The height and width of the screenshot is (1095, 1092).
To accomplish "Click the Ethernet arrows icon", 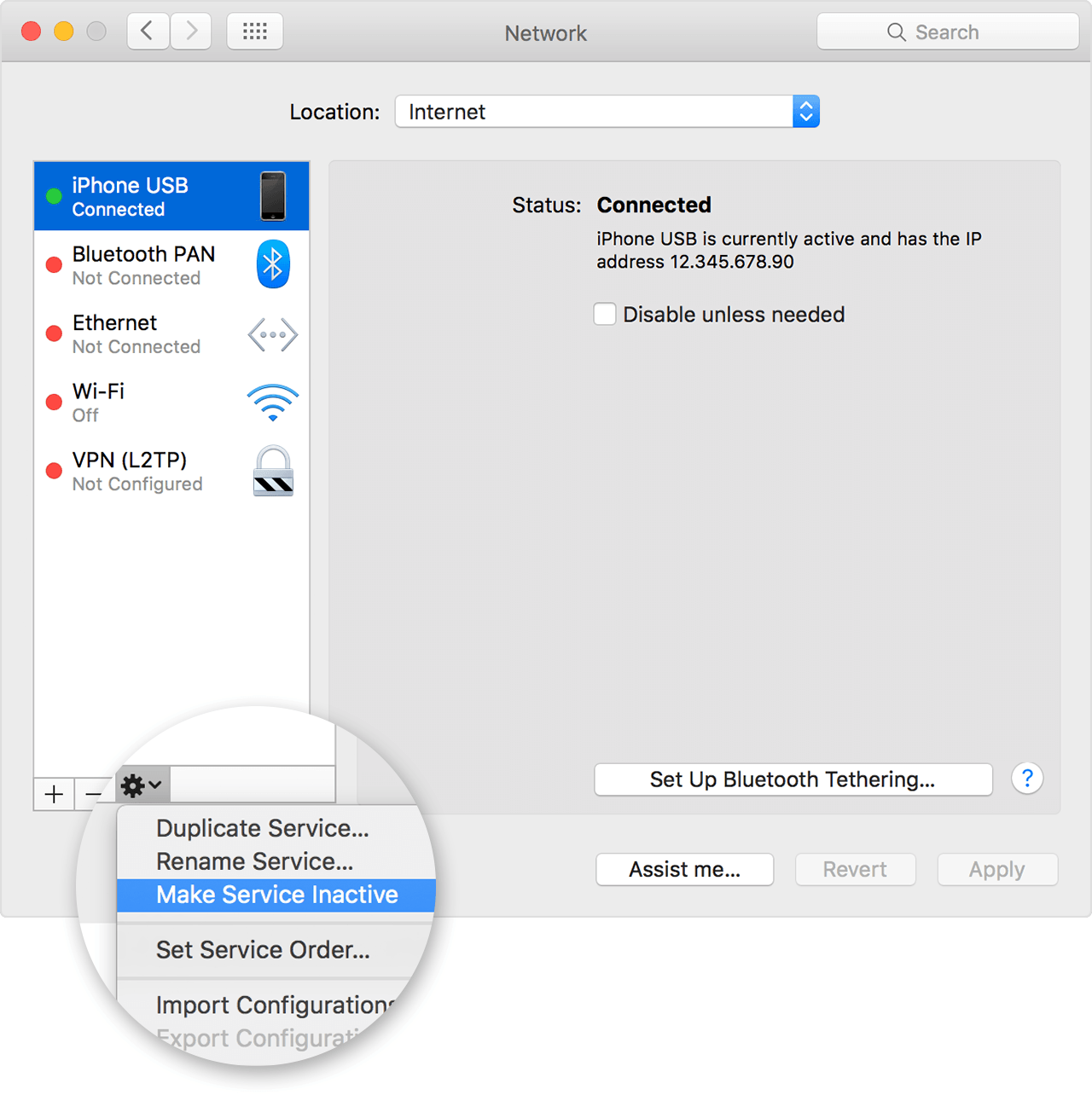I will (x=273, y=334).
